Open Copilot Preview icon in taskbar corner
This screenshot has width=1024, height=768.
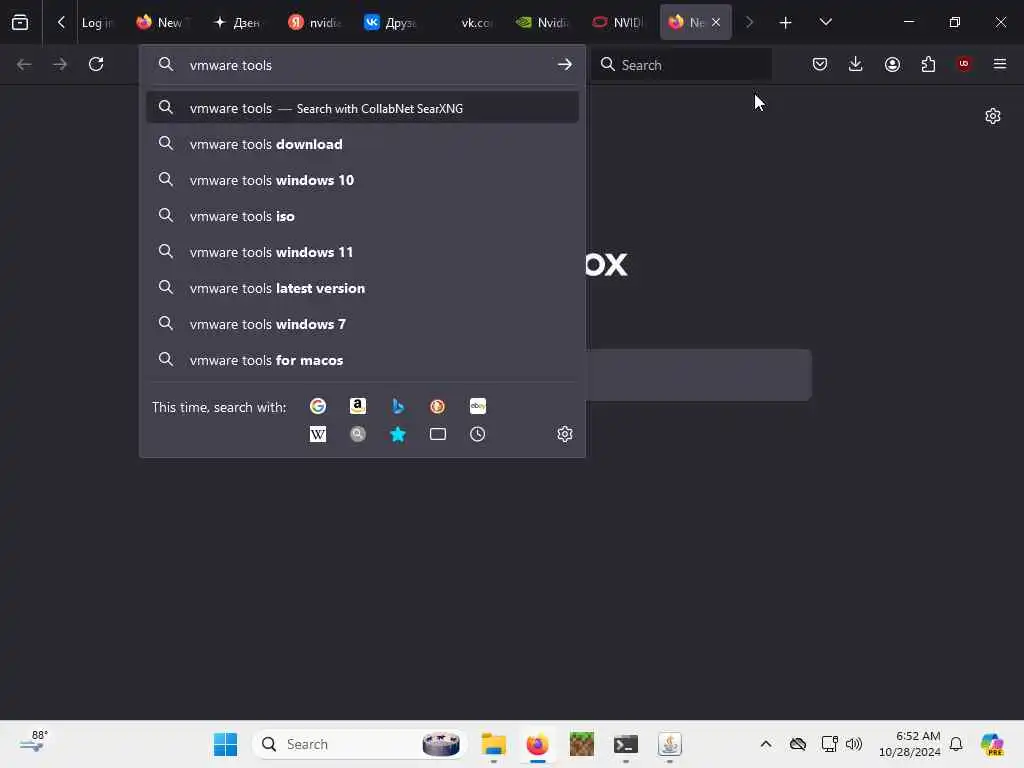point(992,744)
